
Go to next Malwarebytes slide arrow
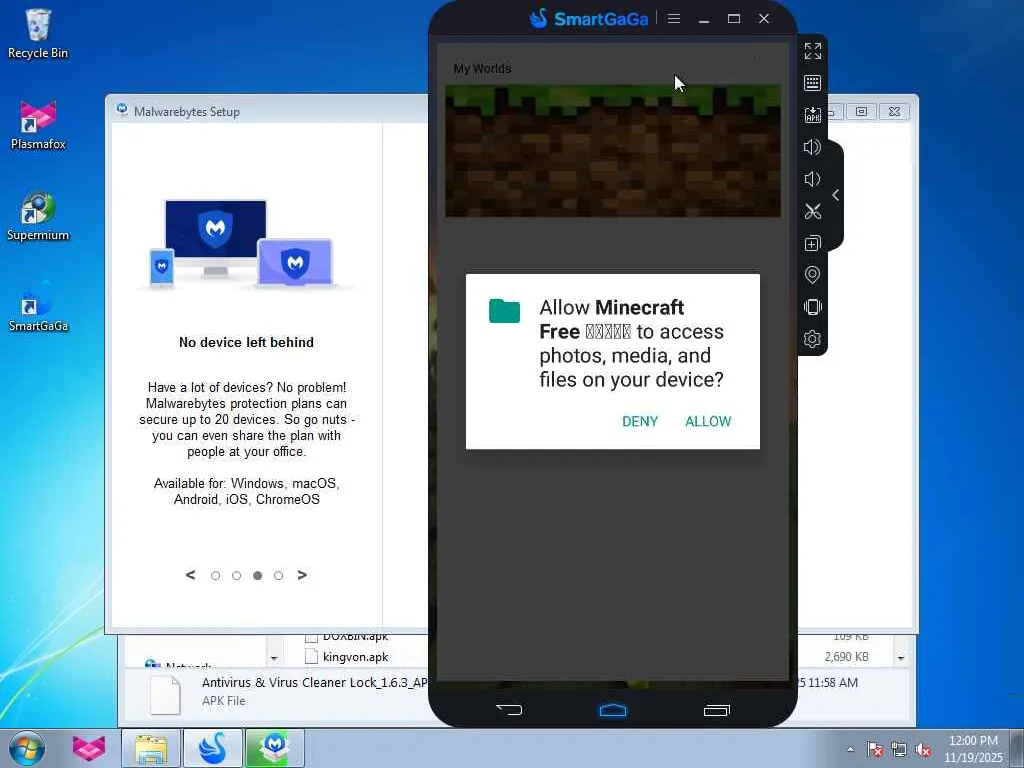pyautogui.click(x=302, y=575)
